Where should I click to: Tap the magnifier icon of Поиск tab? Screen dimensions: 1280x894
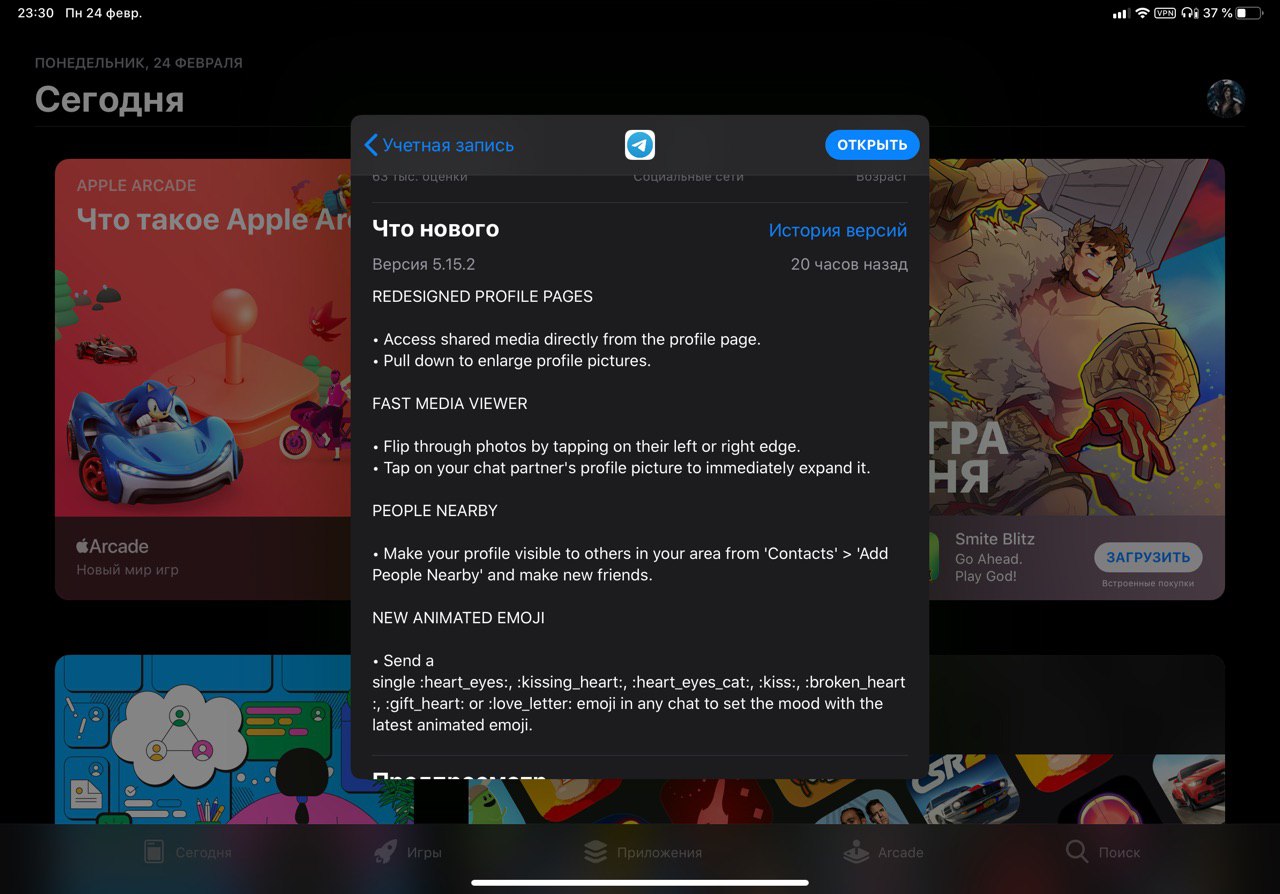(1077, 851)
